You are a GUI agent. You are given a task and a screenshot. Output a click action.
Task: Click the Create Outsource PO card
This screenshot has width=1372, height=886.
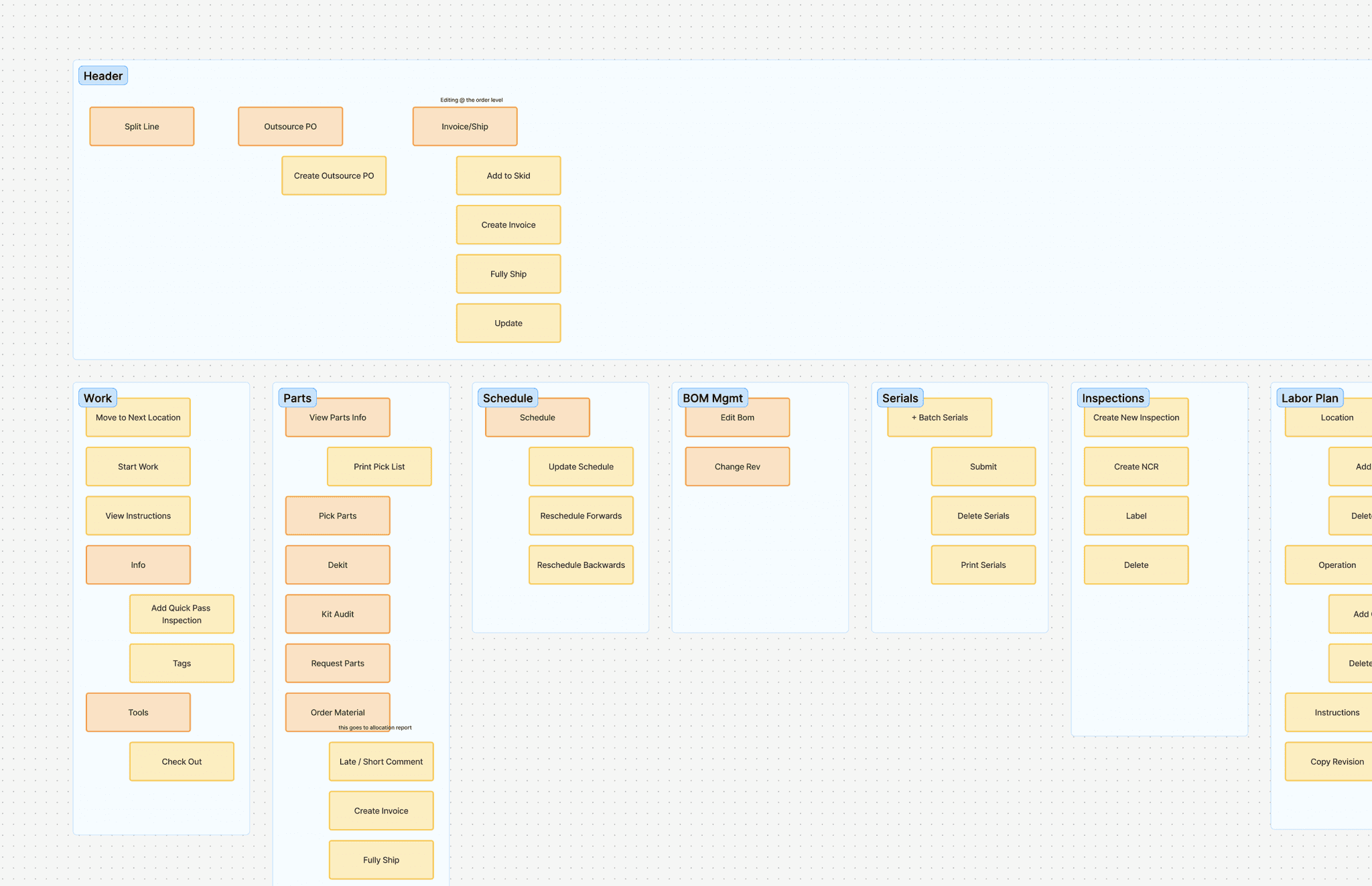pyautogui.click(x=334, y=175)
